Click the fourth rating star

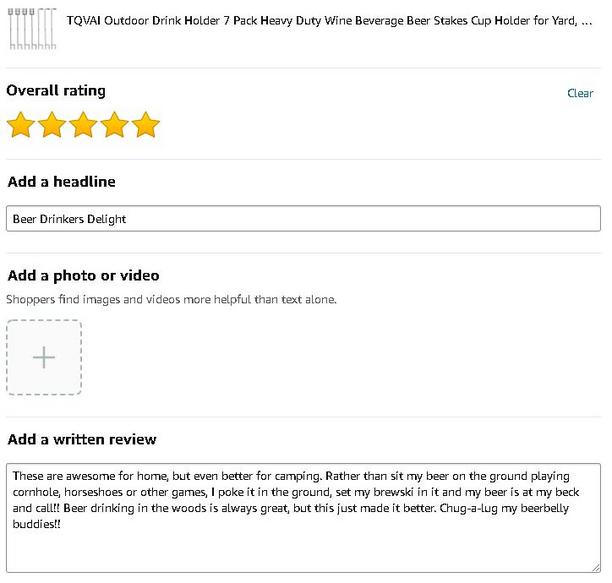coord(114,125)
